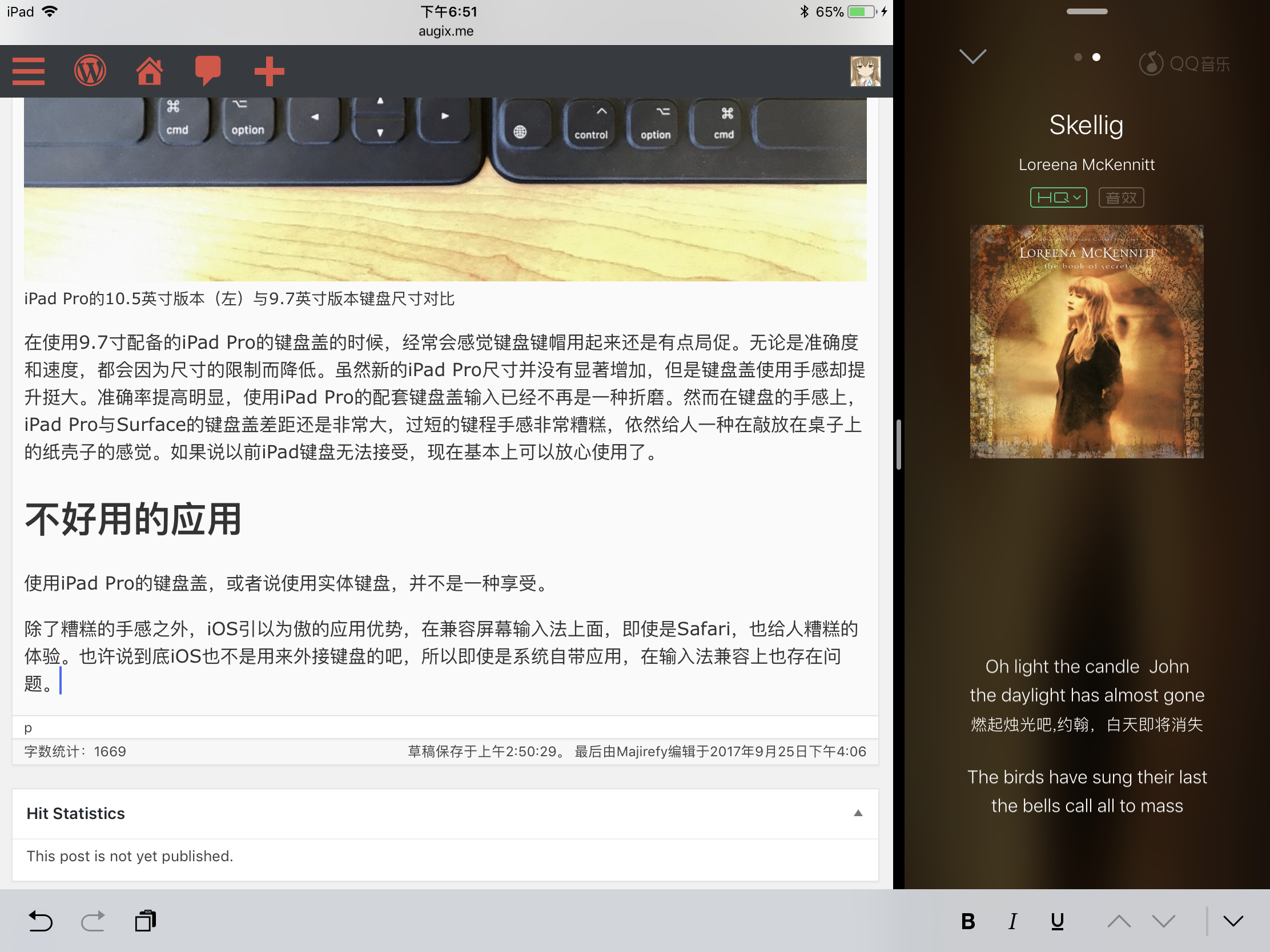Image resolution: width=1270 pixels, height=952 pixels.
Task: Click the 'p' element path indicator
Action: point(28,728)
